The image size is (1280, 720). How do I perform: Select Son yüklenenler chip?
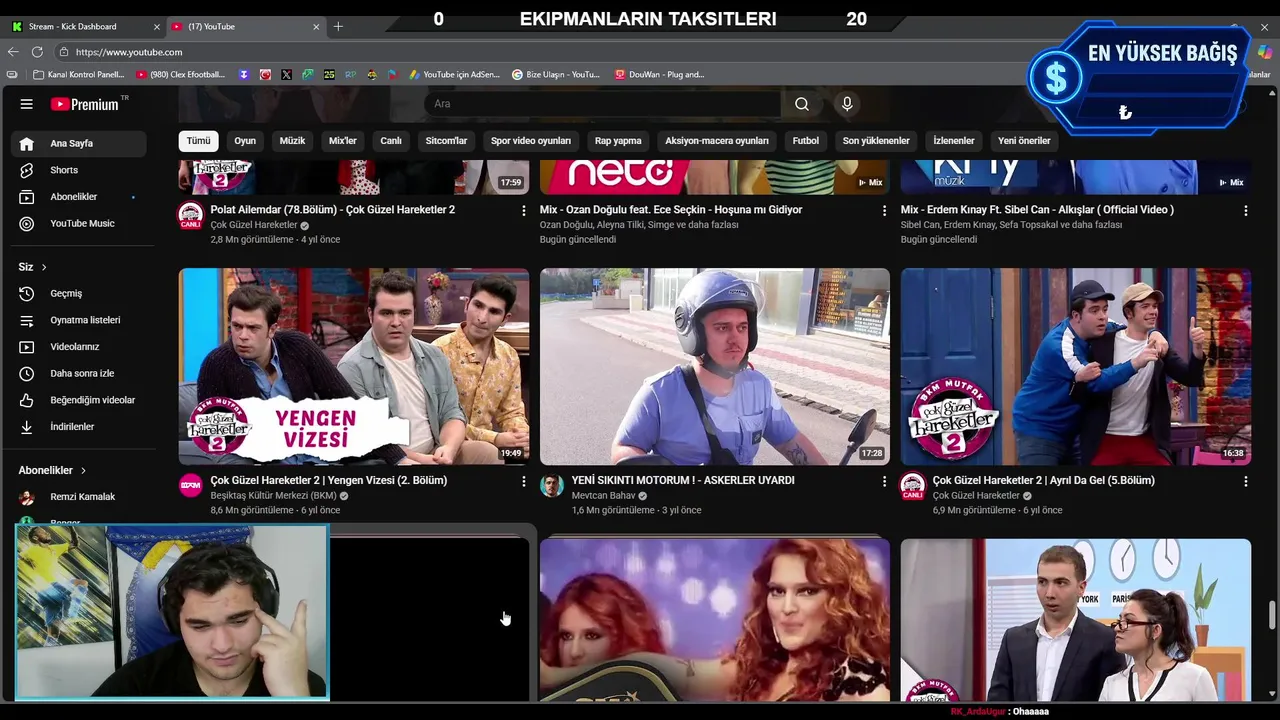(876, 141)
